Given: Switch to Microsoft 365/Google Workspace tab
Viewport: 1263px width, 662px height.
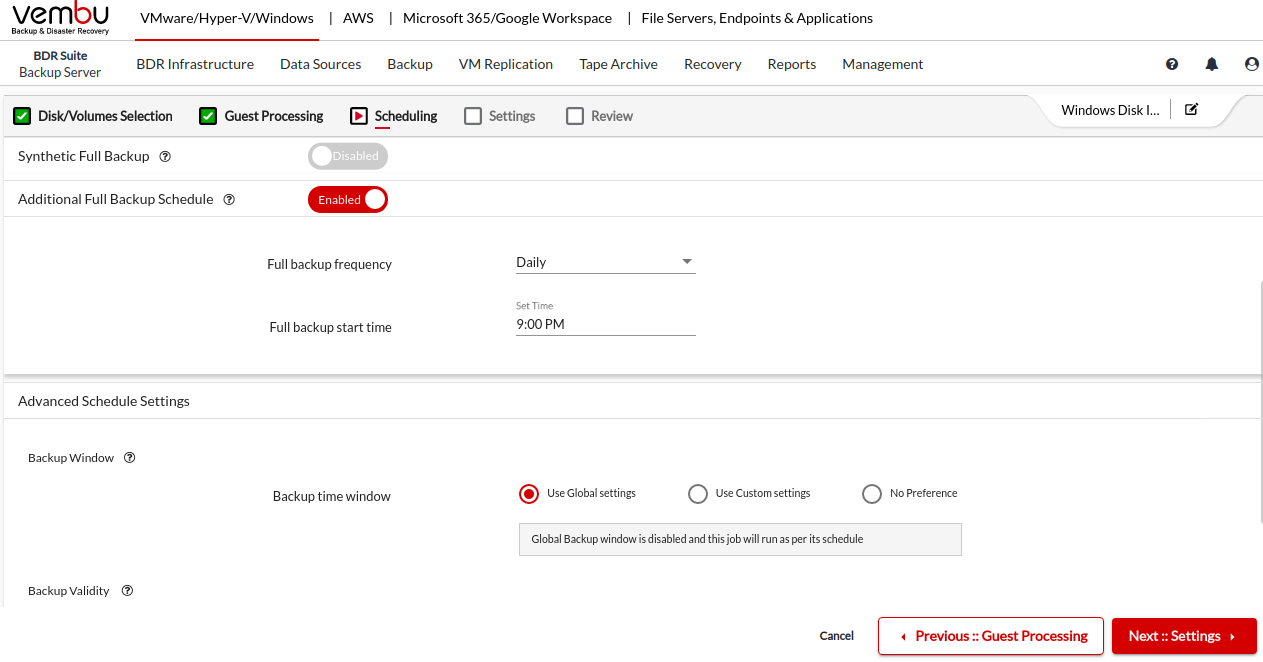Looking at the screenshot, I should (x=507, y=18).
